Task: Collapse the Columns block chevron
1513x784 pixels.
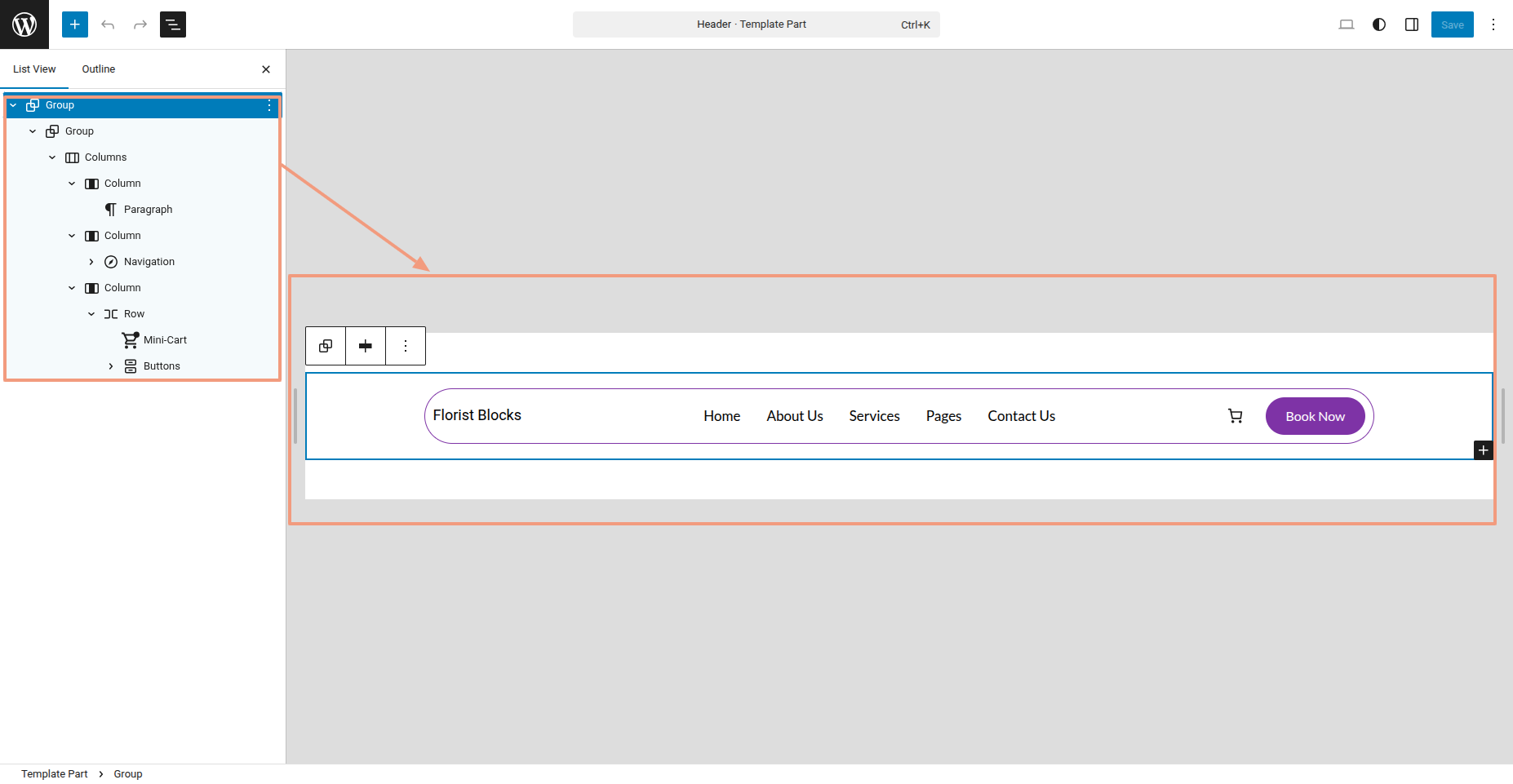Action: 52,157
